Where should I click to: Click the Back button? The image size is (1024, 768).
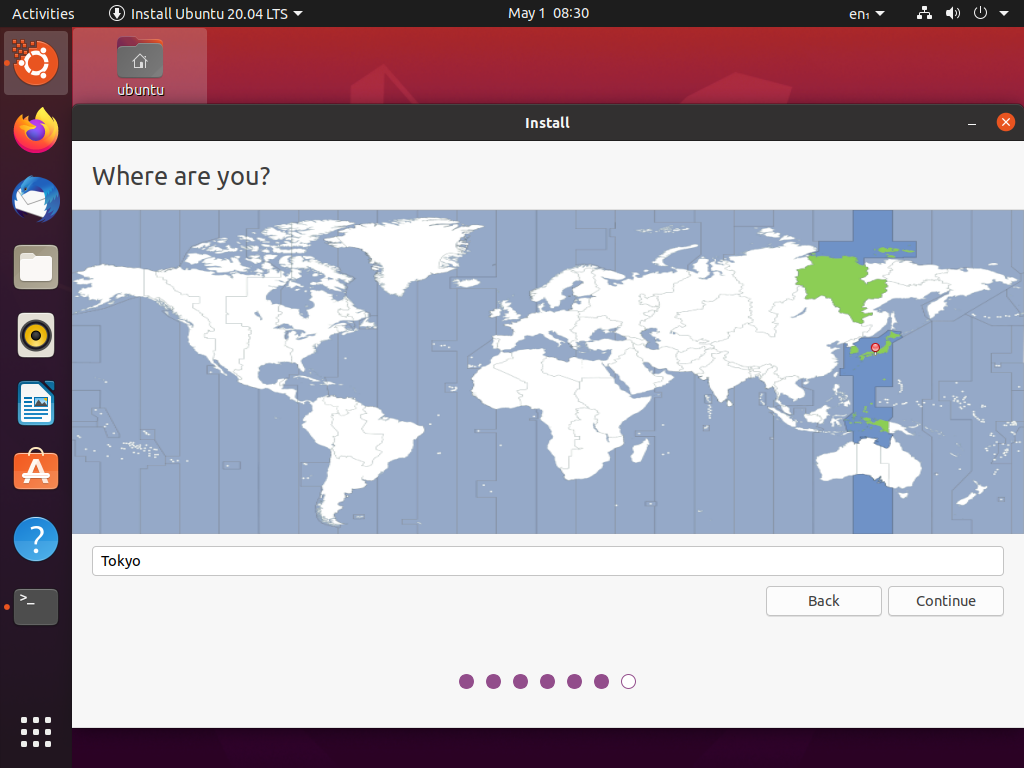click(x=824, y=601)
